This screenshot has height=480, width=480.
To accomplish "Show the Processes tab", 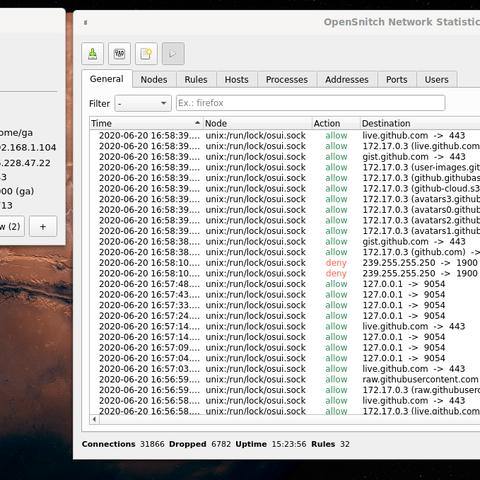I will [x=287, y=80].
